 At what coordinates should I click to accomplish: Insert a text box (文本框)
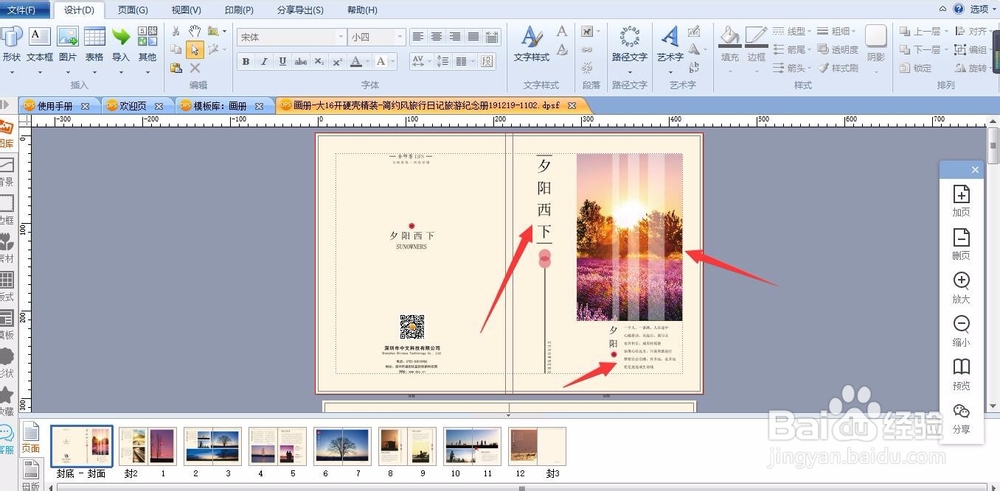coord(40,45)
